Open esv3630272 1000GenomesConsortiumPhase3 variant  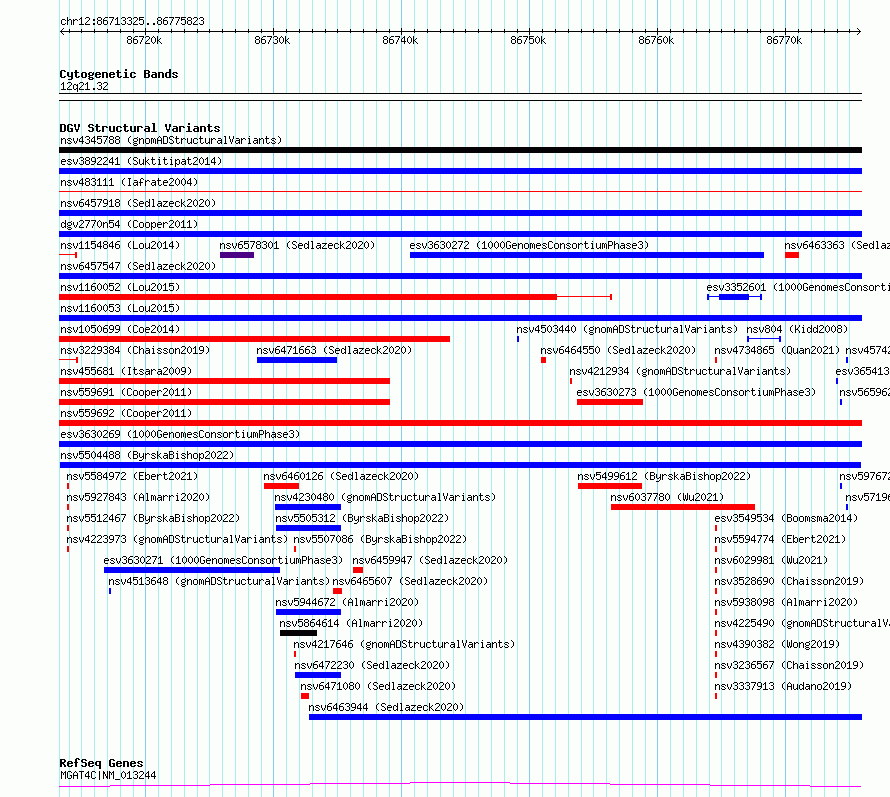tap(529, 245)
